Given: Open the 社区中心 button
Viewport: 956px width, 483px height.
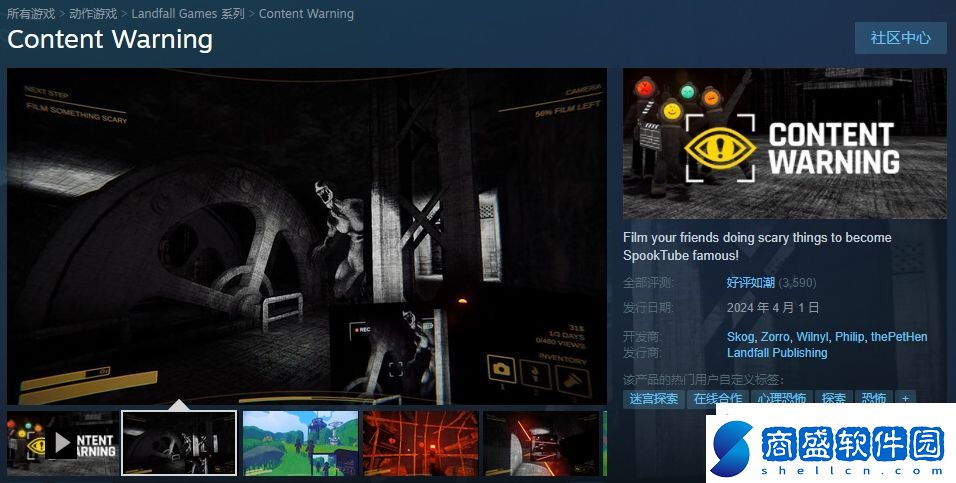Looking at the screenshot, I should point(901,38).
